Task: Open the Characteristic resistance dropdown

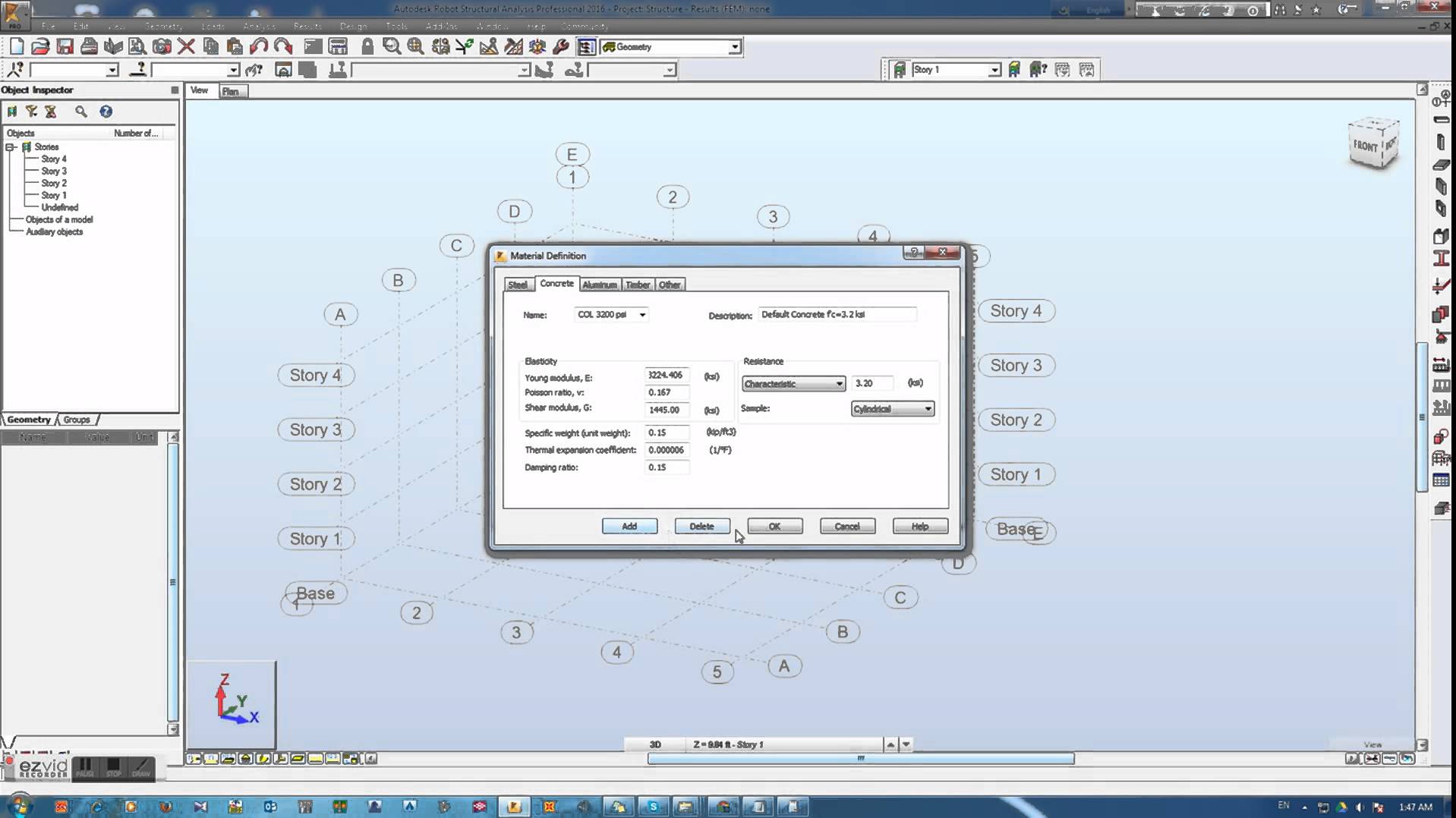Action: 839,384
